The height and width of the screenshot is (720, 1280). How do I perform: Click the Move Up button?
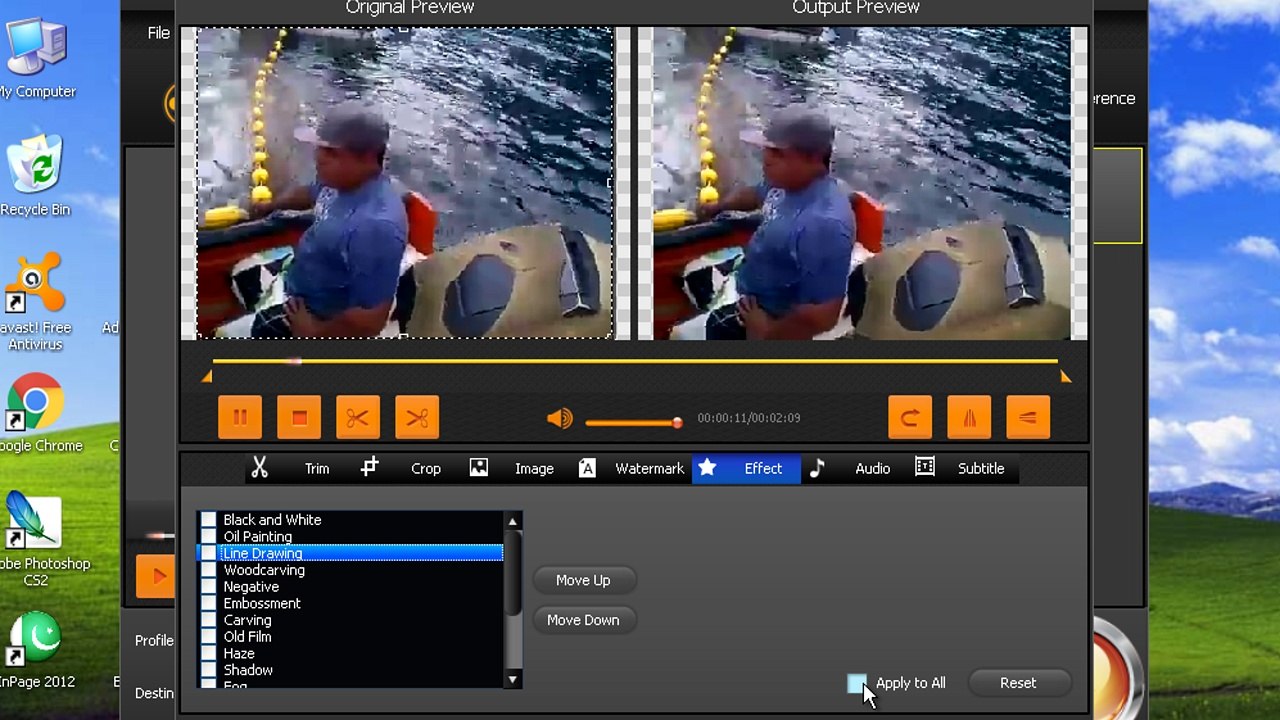click(x=583, y=580)
